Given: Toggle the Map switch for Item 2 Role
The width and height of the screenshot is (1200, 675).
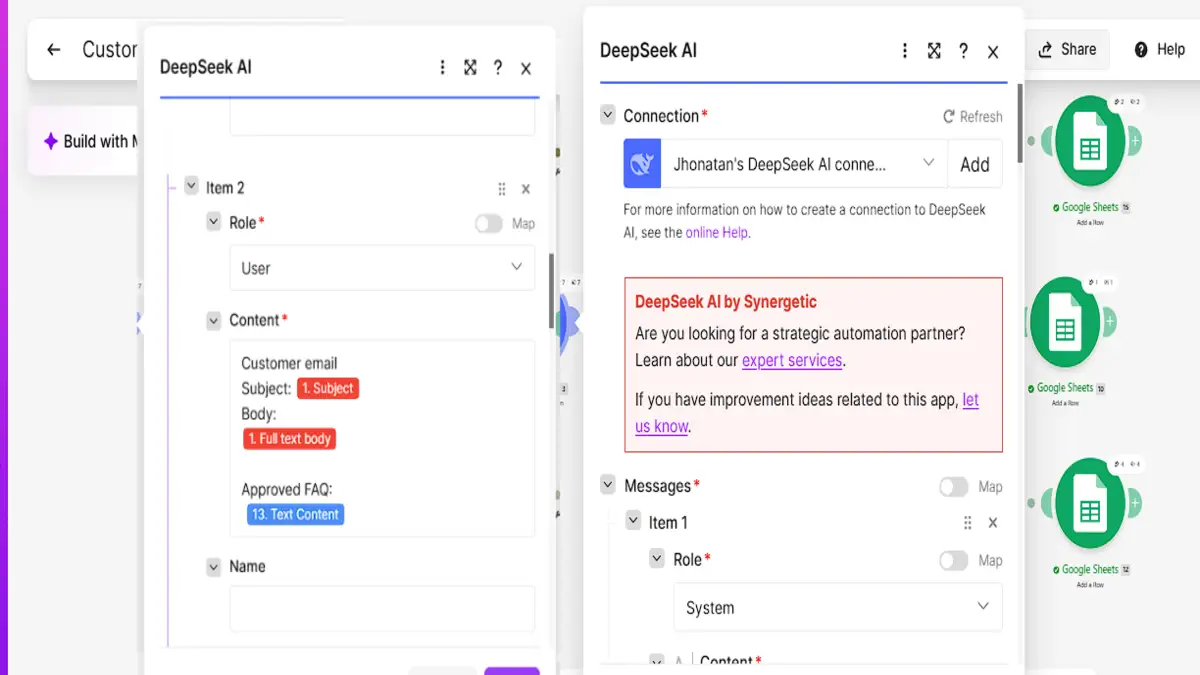Looking at the screenshot, I should (x=488, y=224).
